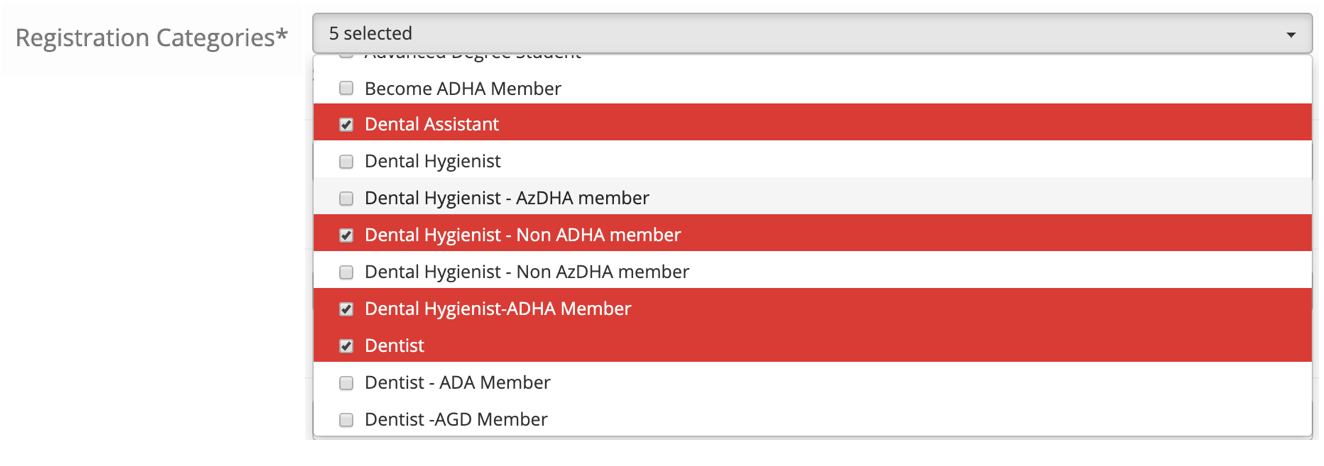Viewport: 1324px width, 466px height.
Task: Collapse the '5 selected' dropdown
Action: (x=813, y=33)
